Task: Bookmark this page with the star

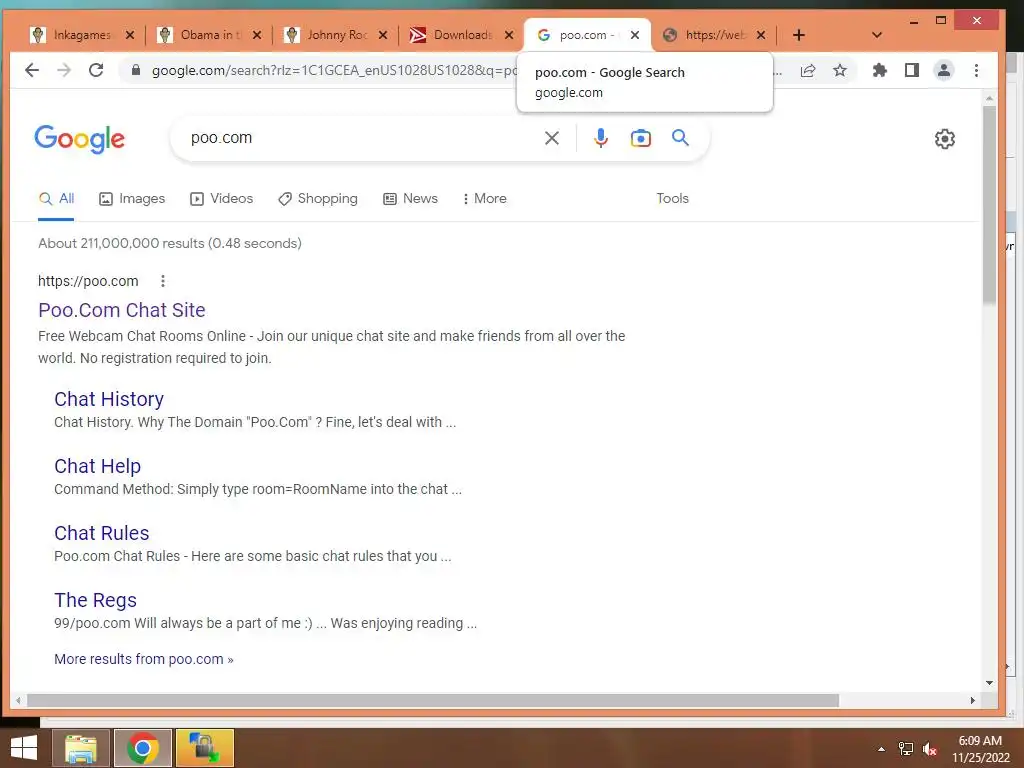Action: [840, 71]
